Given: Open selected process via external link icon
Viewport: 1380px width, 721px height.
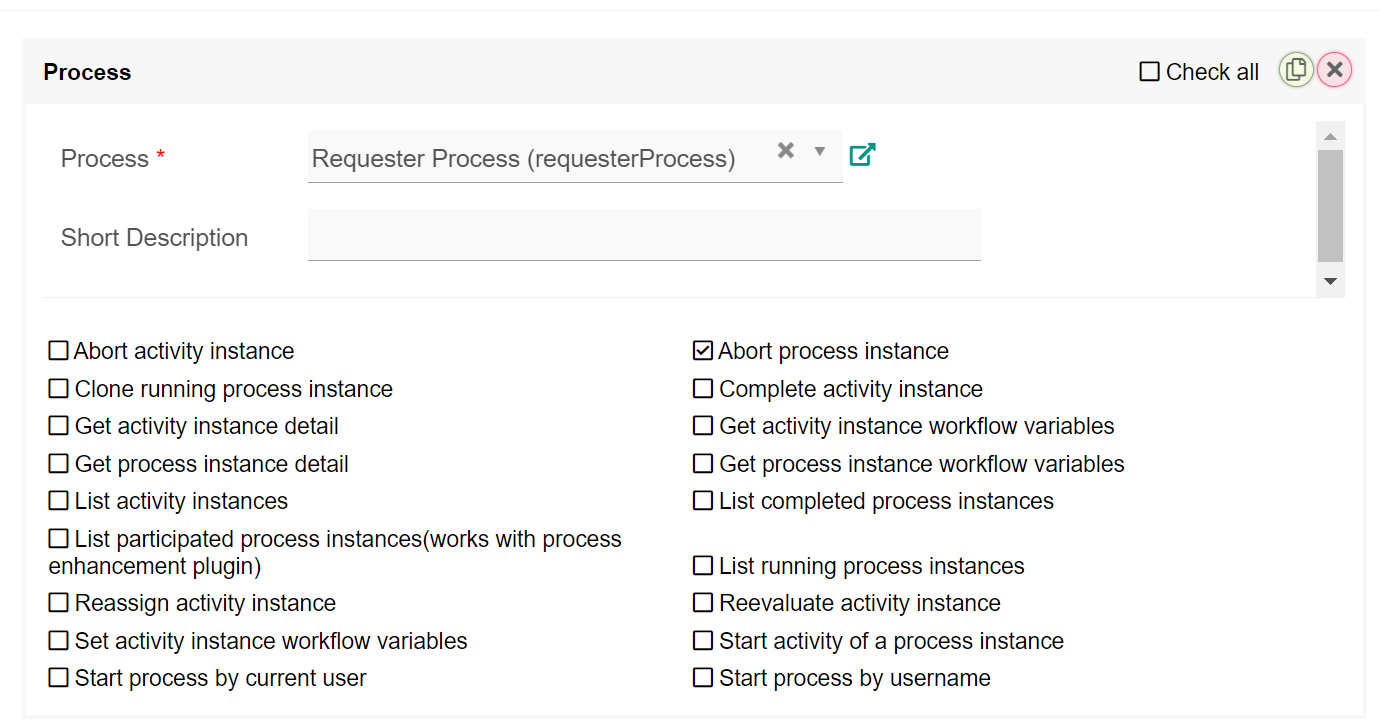Looking at the screenshot, I should tap(862, 155).
